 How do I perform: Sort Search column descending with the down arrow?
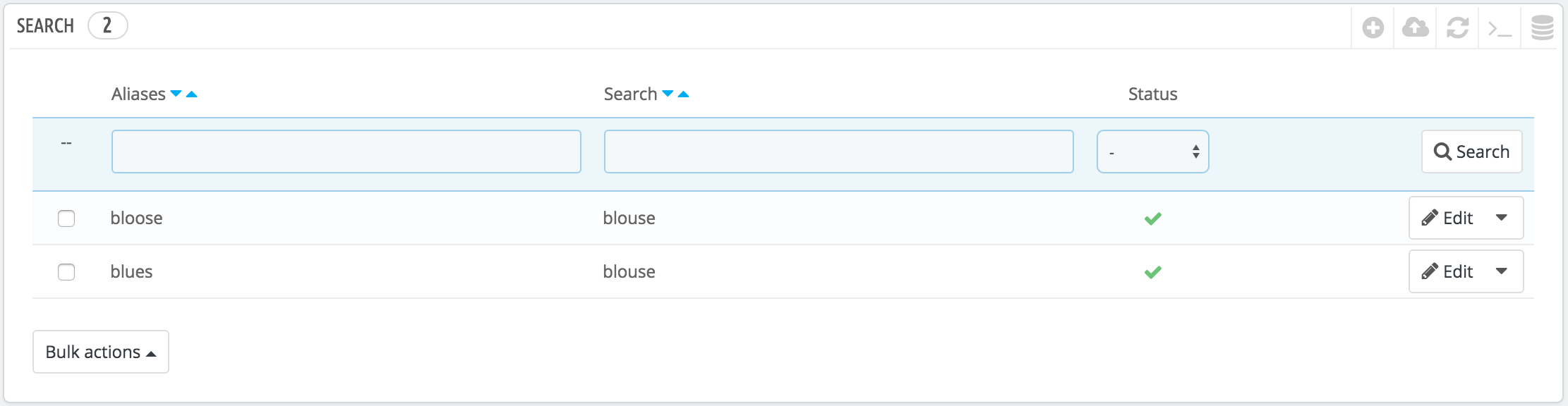[668, 93]
